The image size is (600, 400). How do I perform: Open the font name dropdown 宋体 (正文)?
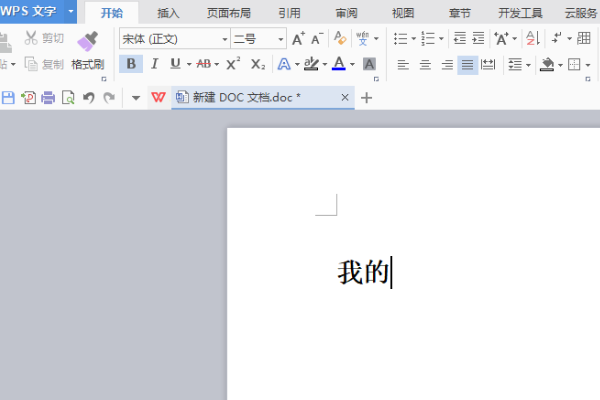[174, 39]
